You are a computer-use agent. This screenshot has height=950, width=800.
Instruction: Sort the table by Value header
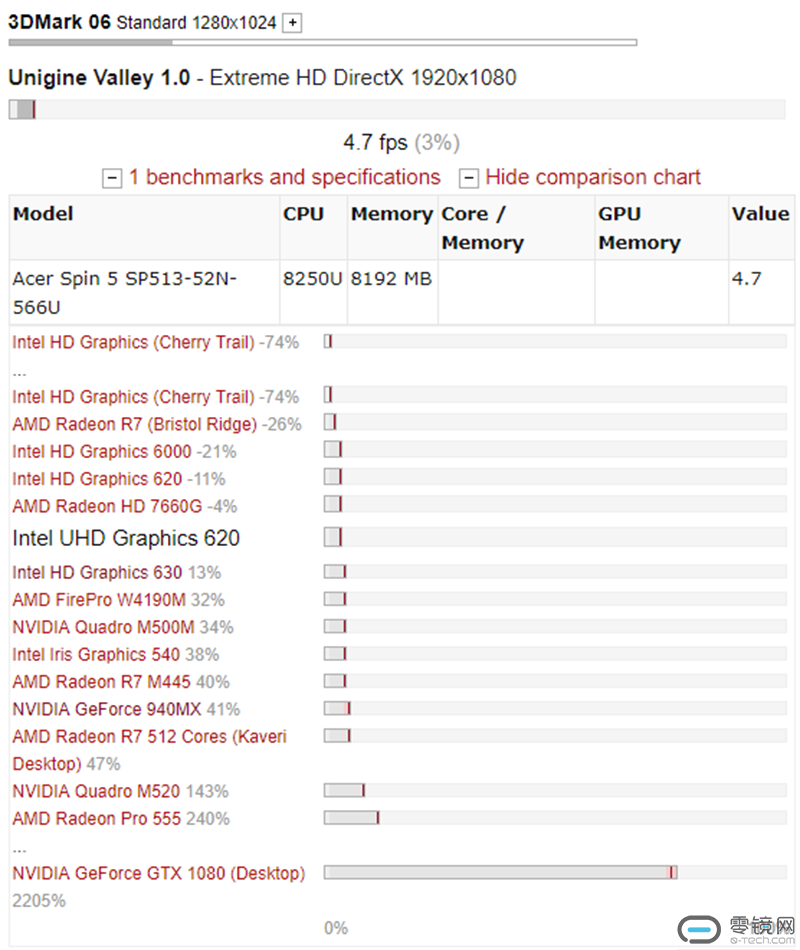[x=761, y=214]
